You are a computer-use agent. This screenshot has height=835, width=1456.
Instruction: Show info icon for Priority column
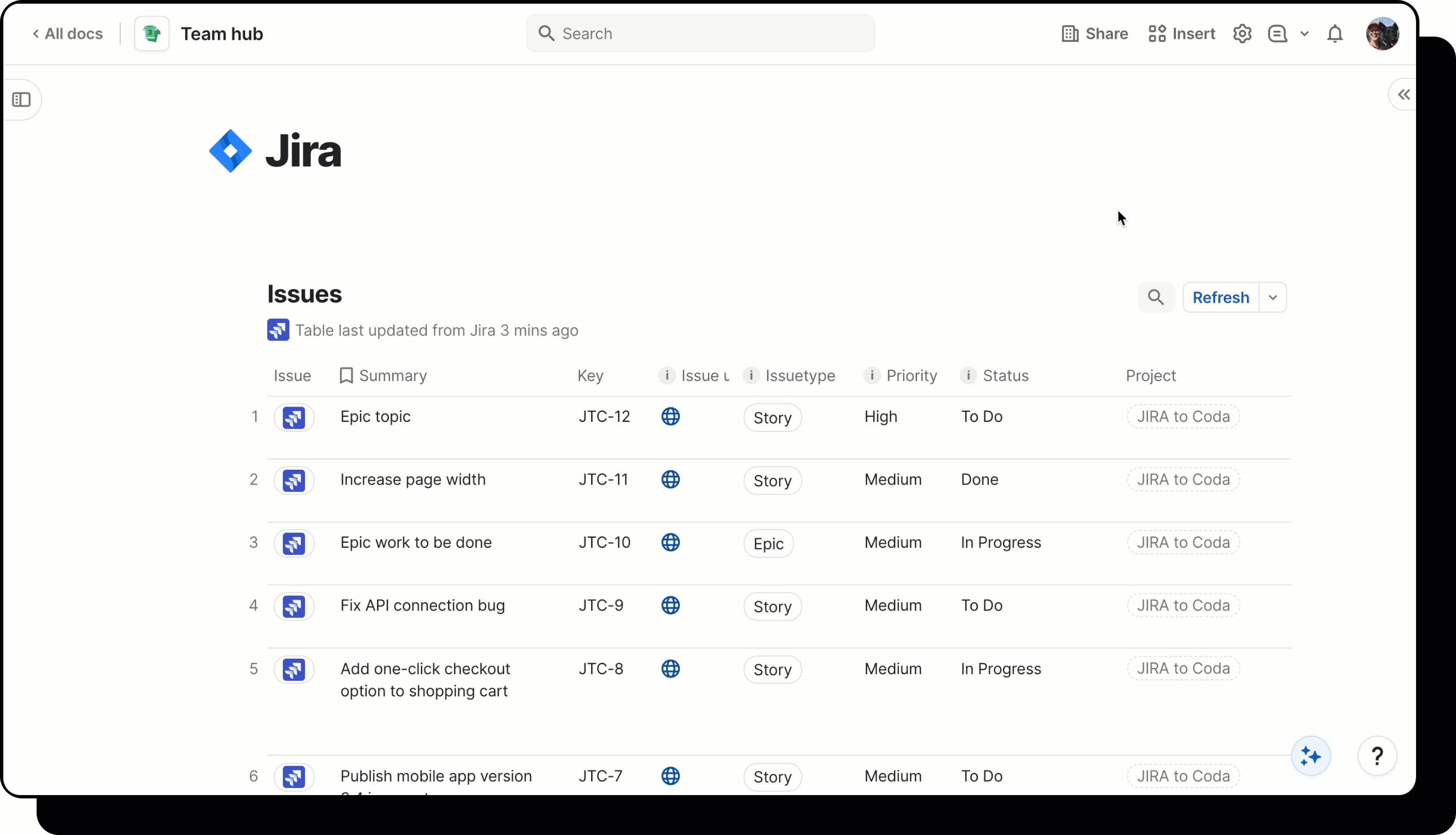tap(872, 375)
